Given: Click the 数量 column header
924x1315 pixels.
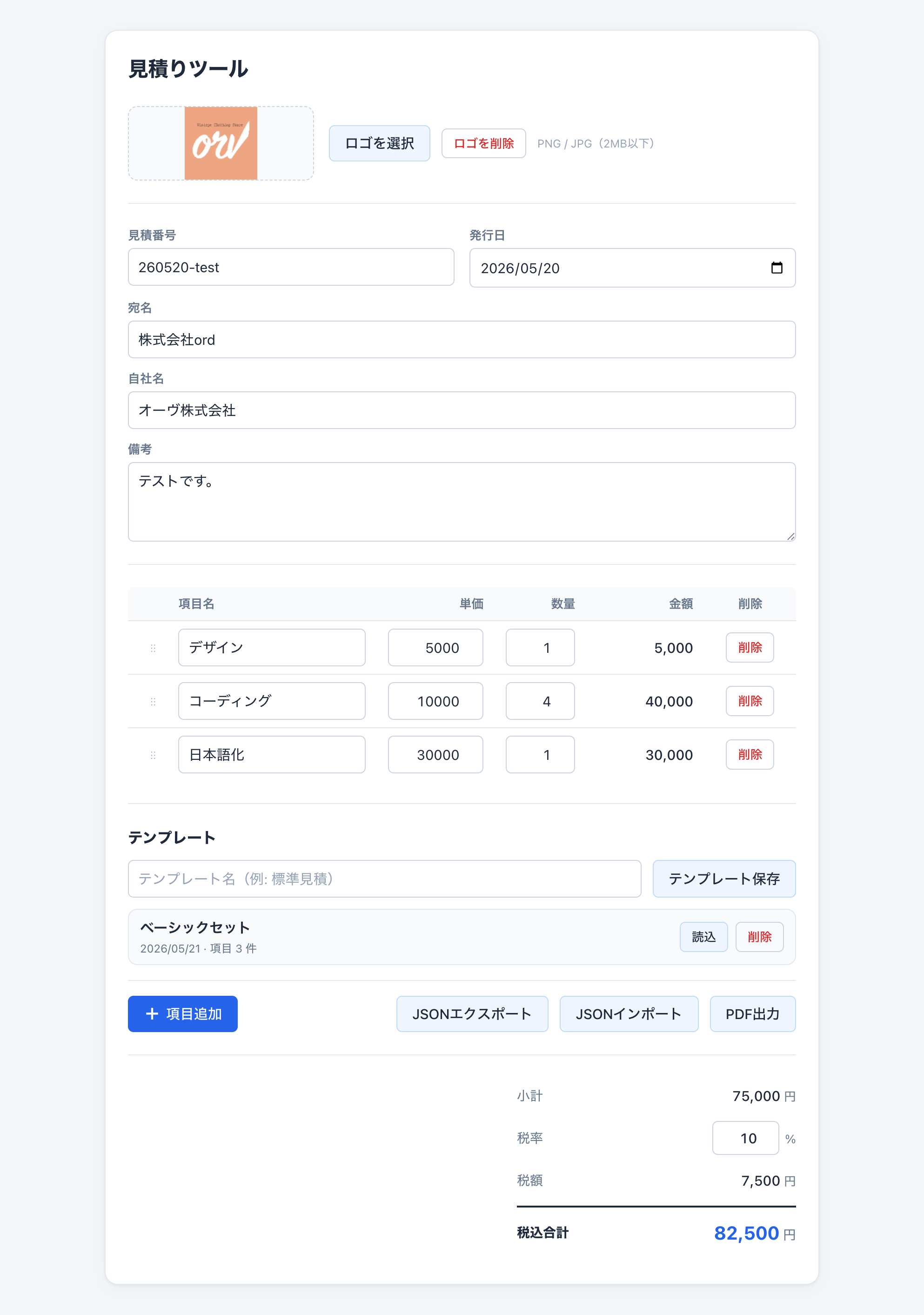Looking at the screenshot, I should (x=563, y=604).
